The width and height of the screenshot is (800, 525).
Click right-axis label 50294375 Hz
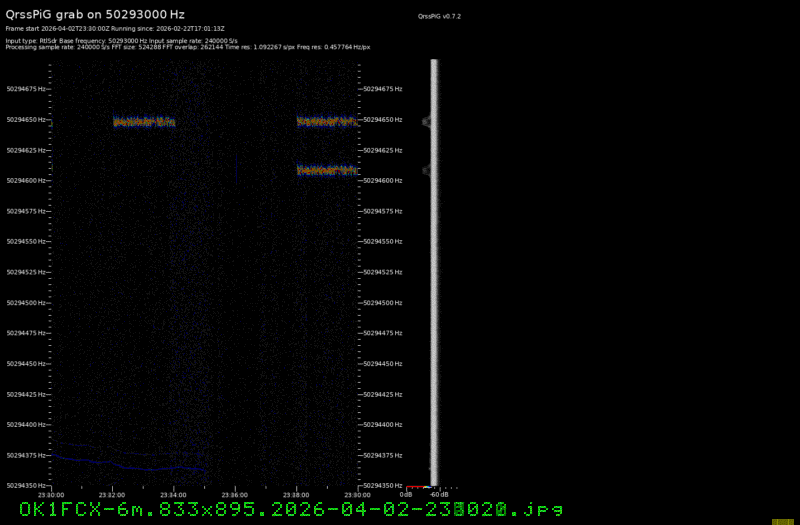pyautogui.click(x=383, y=455)
